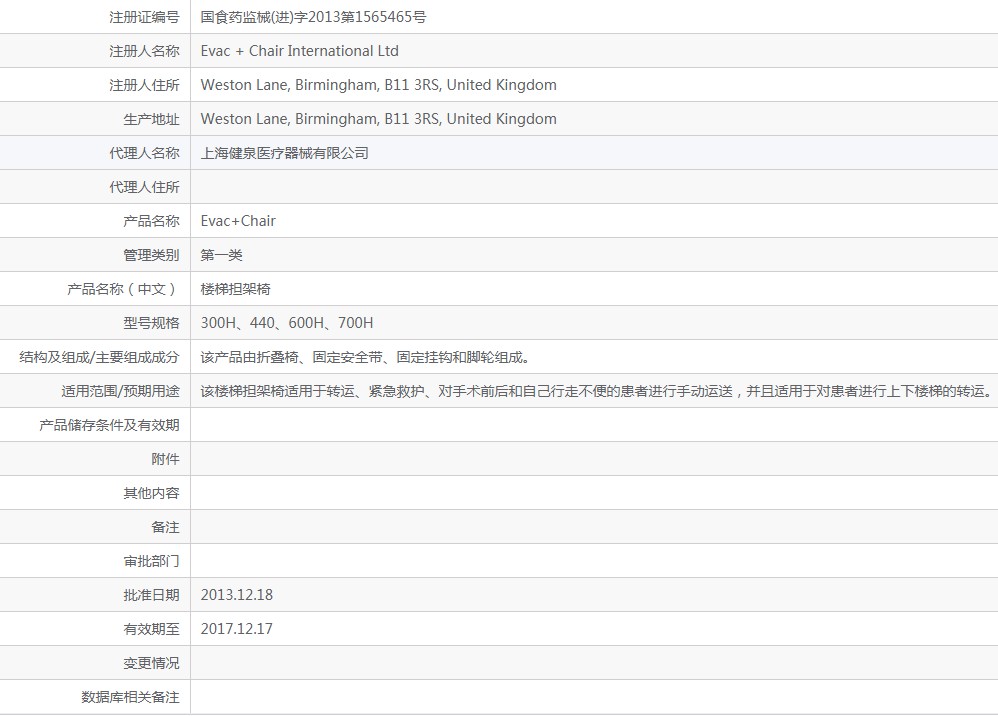Click the 注册人名称 label

pyautogui.click(x=144, y=51)
